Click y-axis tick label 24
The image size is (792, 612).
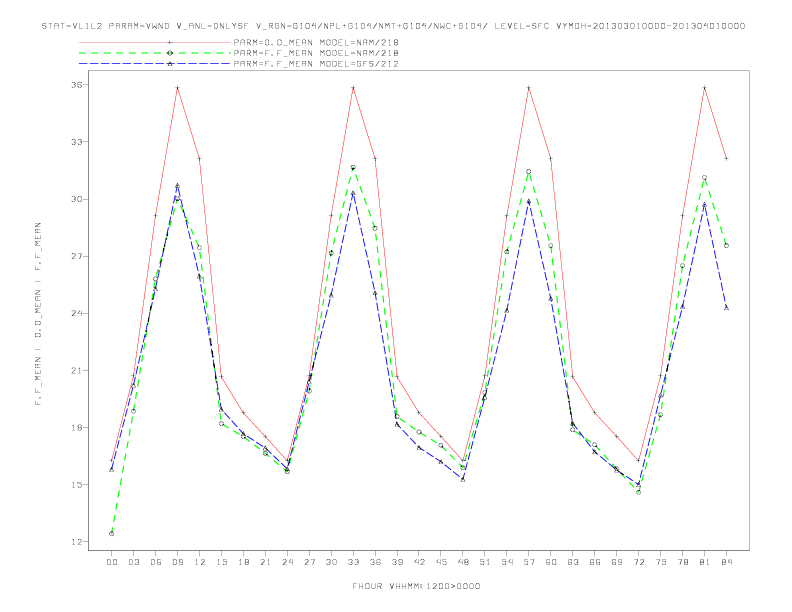coord(77,313)
